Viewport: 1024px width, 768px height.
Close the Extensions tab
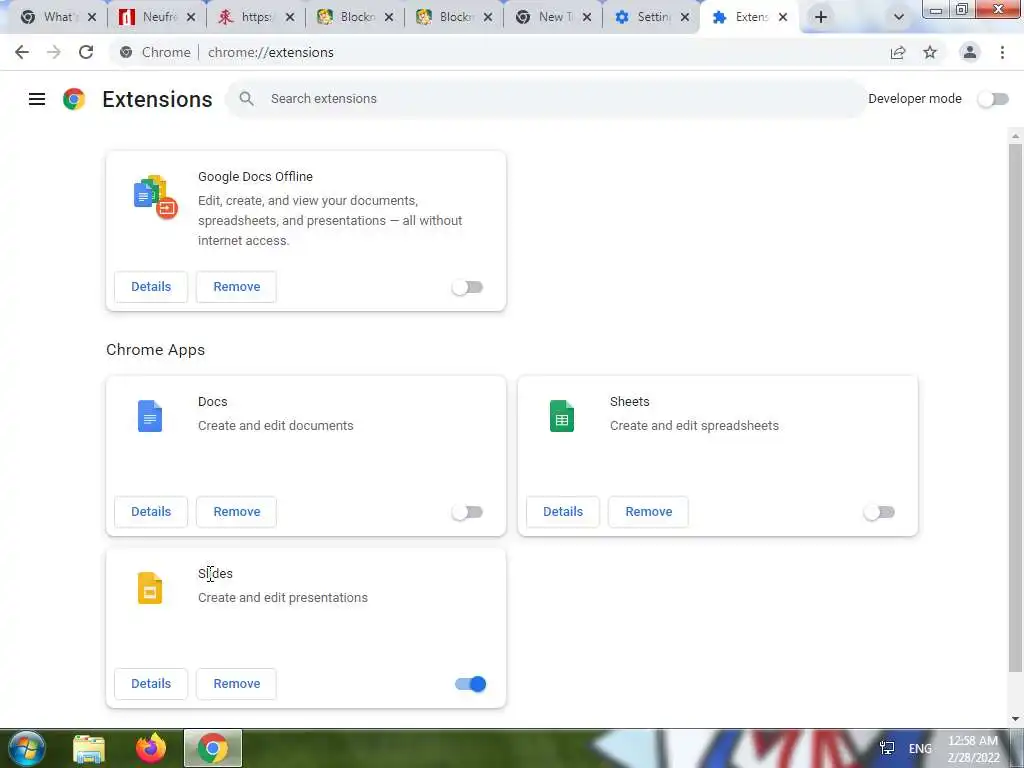coord(783,18)
